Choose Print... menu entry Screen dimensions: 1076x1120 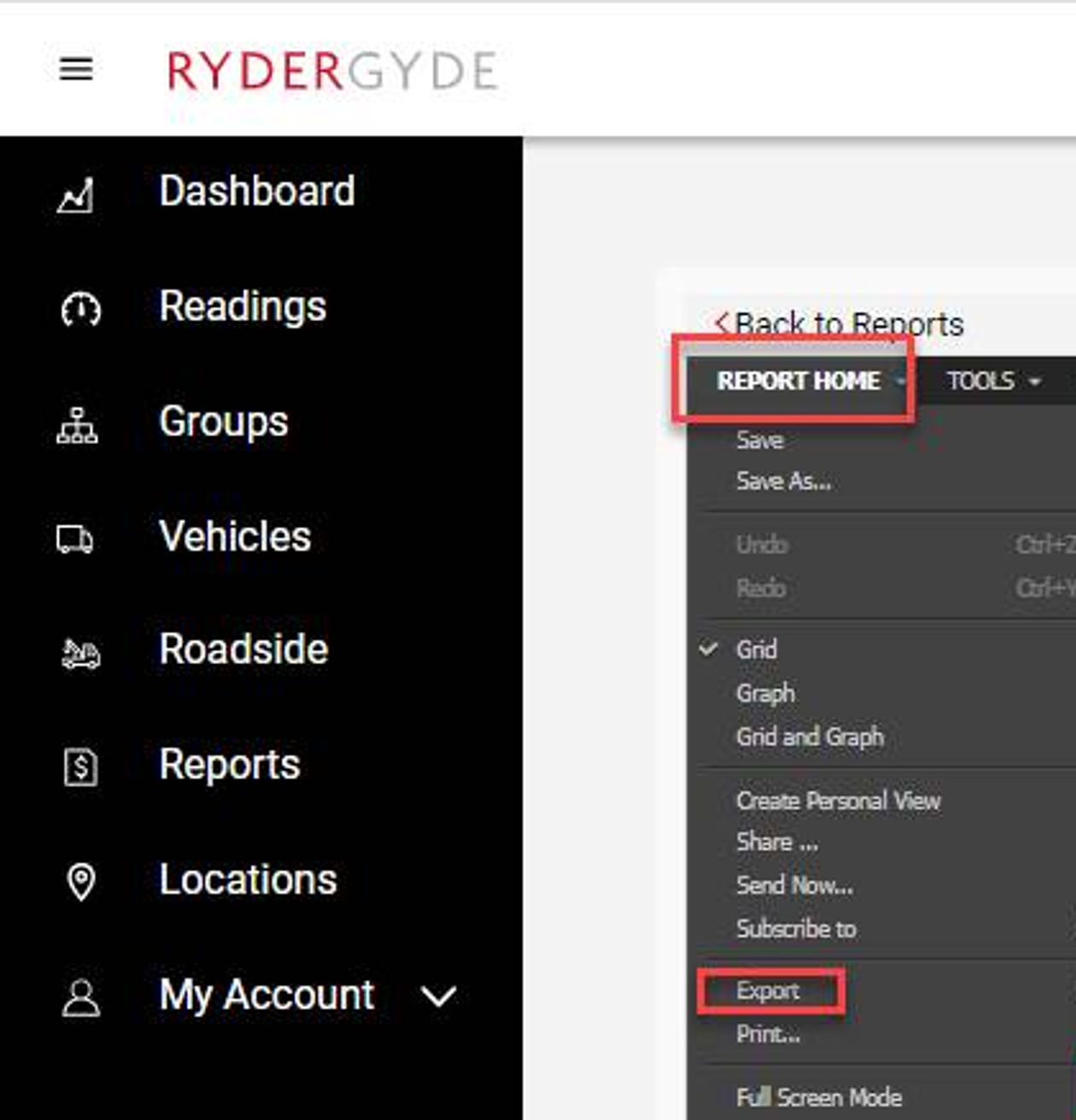pos(768,1035)
